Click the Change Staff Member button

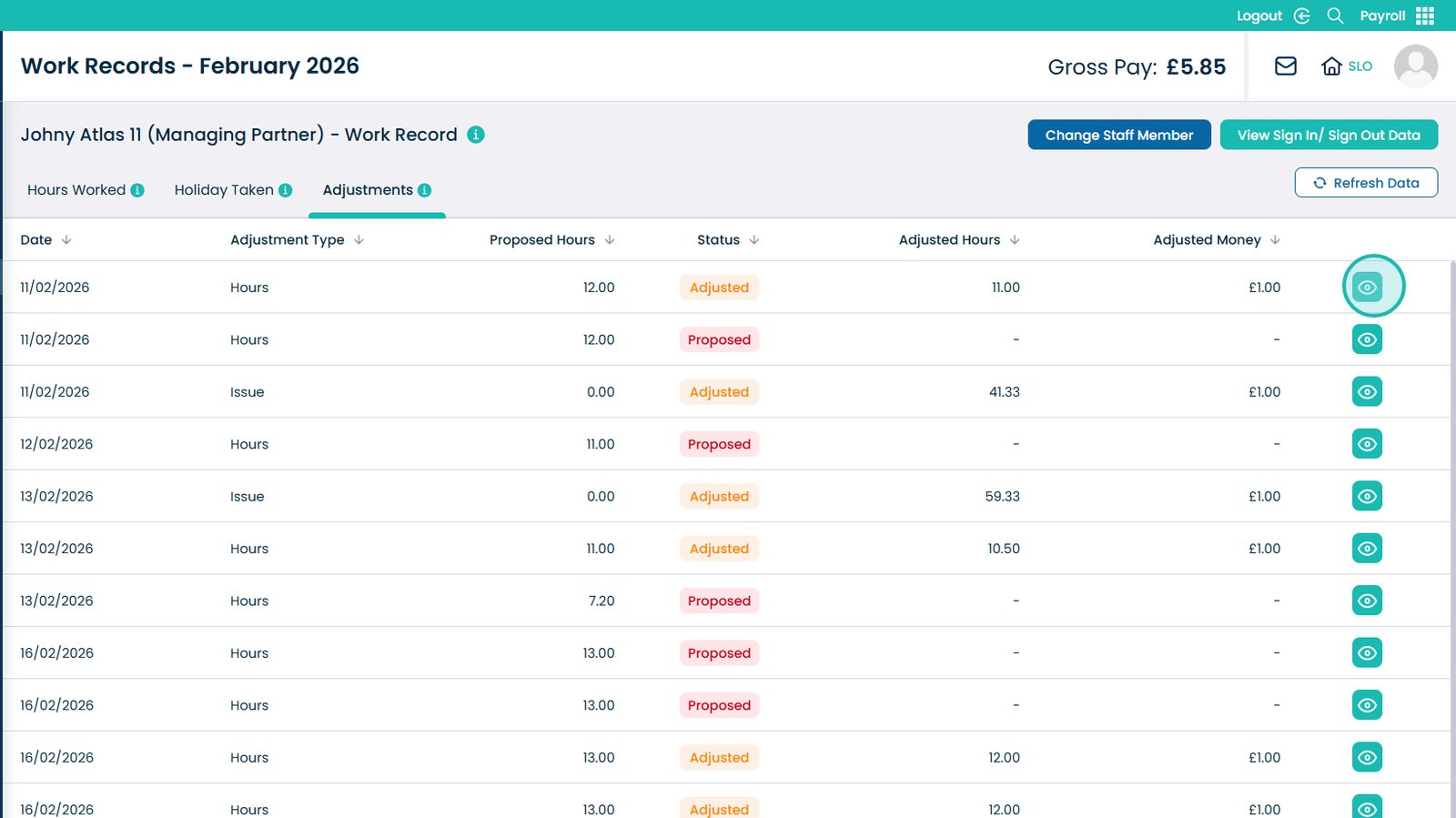coord(1119,135)
